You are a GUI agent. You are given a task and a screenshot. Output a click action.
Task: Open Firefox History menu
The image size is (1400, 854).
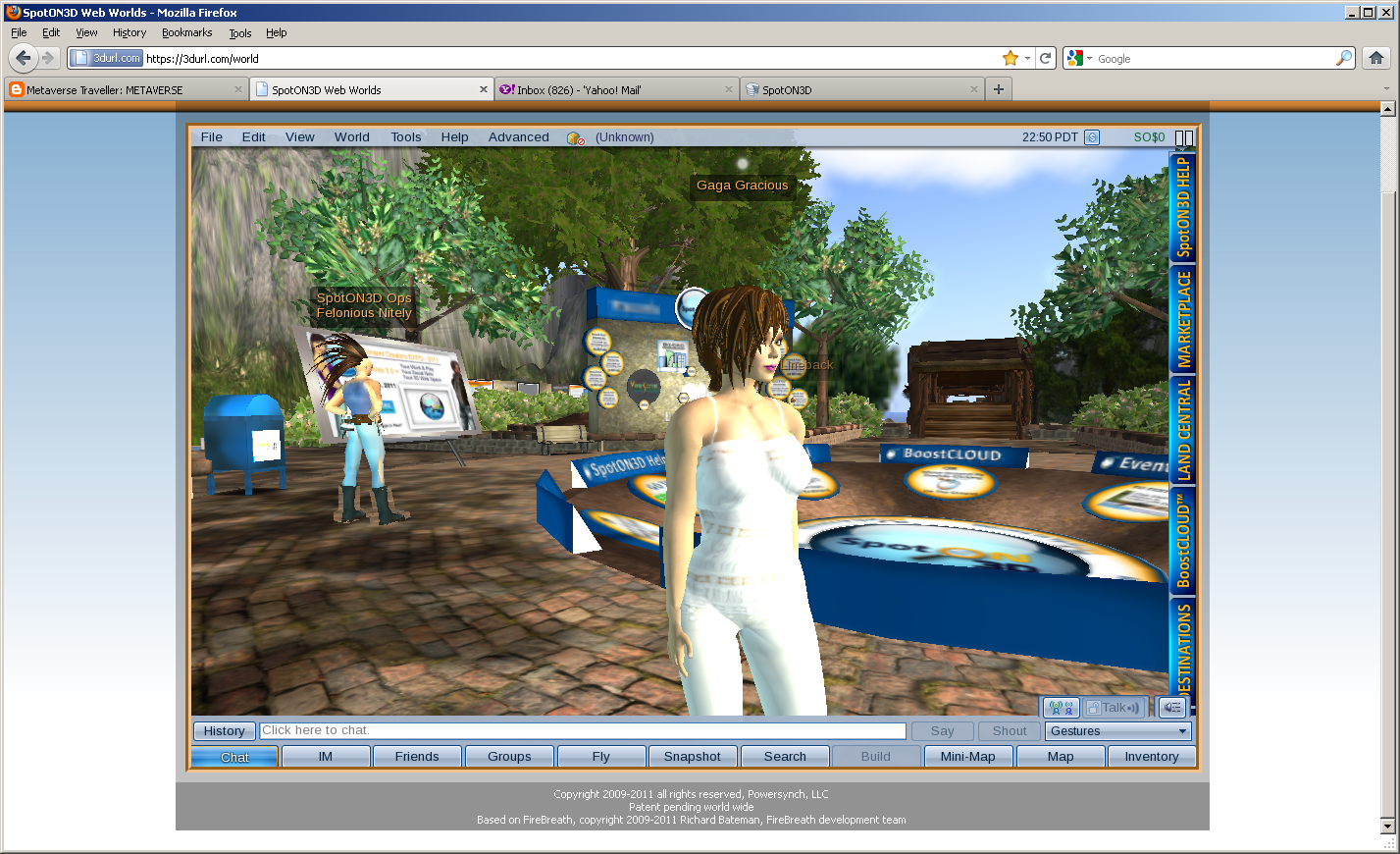tap(130, 32)
